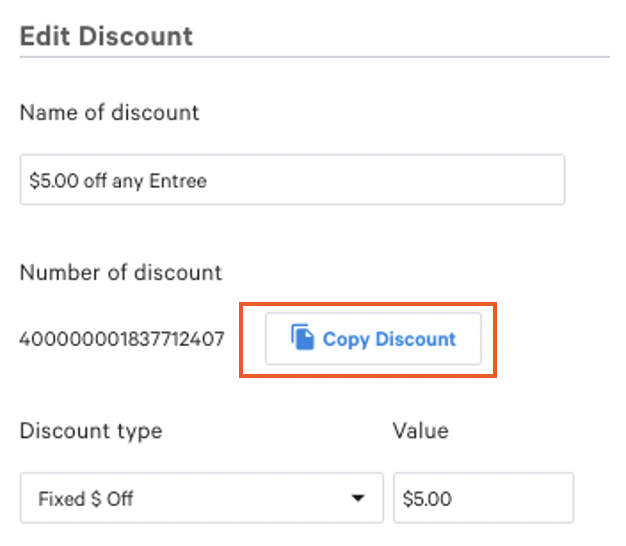Select the "Fixed $ Off" text in dropdown
The width and height of the screenshot is (626, 546).
tap(86, 498)
